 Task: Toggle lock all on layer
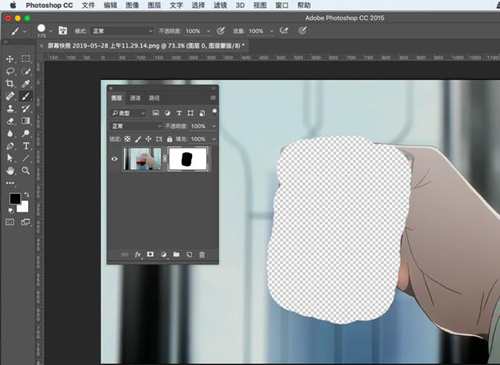pos(170,139)
